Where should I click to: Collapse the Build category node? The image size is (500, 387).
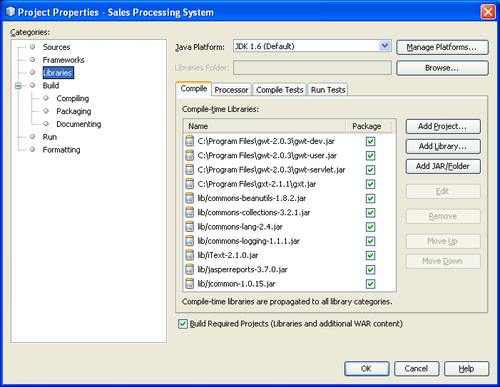18,86
